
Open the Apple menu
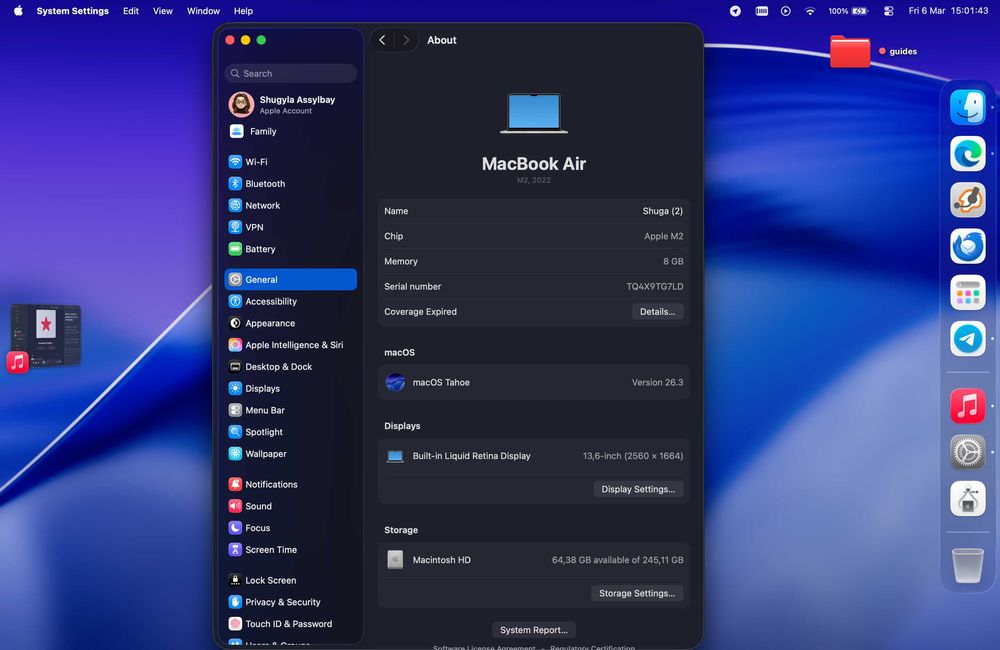point(18,11)
